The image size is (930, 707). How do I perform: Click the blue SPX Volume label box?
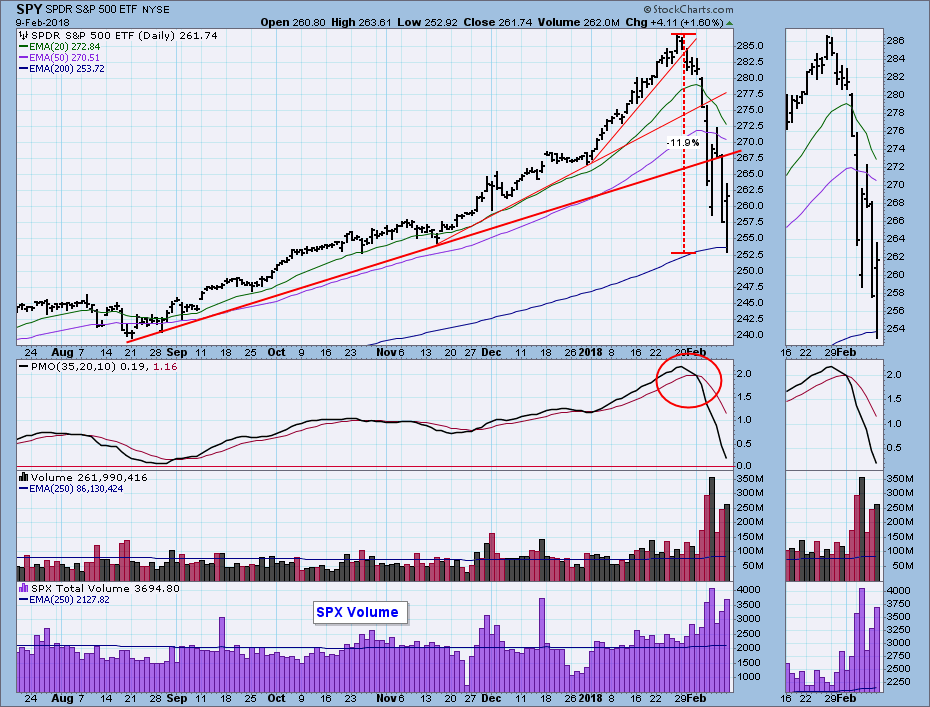pyautogui.click(x=360, y=613)
